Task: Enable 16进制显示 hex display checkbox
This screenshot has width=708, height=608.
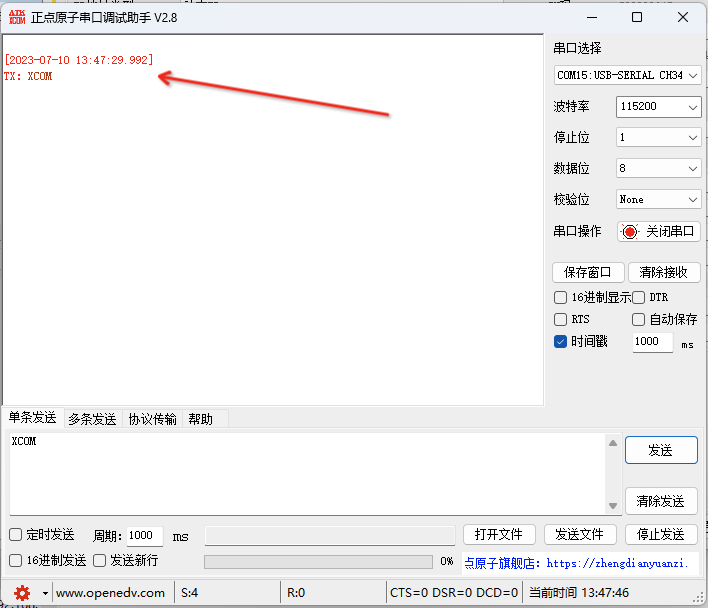Action: [x=560, y=297]
